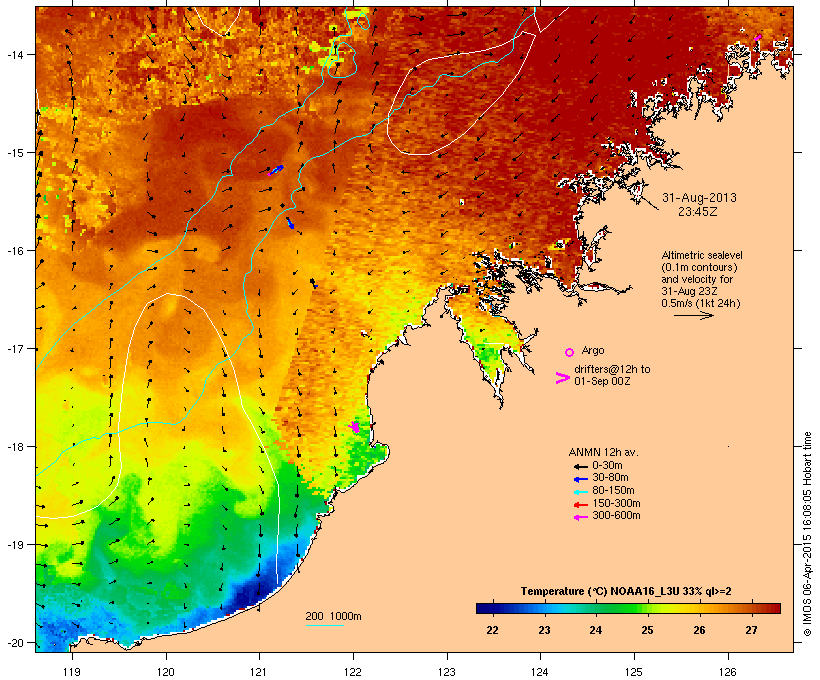This screenshot has height=680, width=820.
Task: Click the magenta Argo circle symbol
Action: point(570,352)
